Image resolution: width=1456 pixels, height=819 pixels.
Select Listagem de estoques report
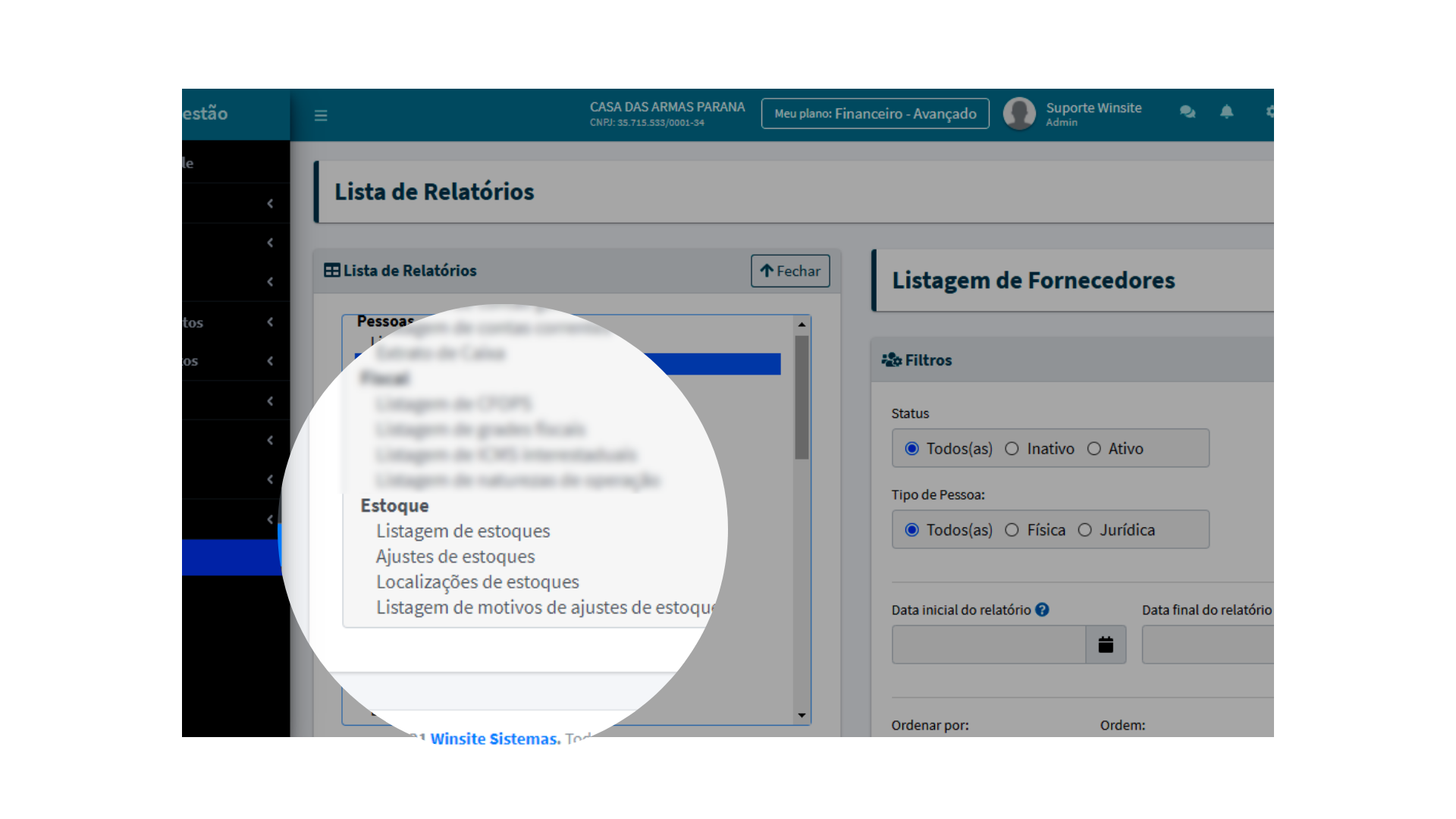[x=463, y=531]
